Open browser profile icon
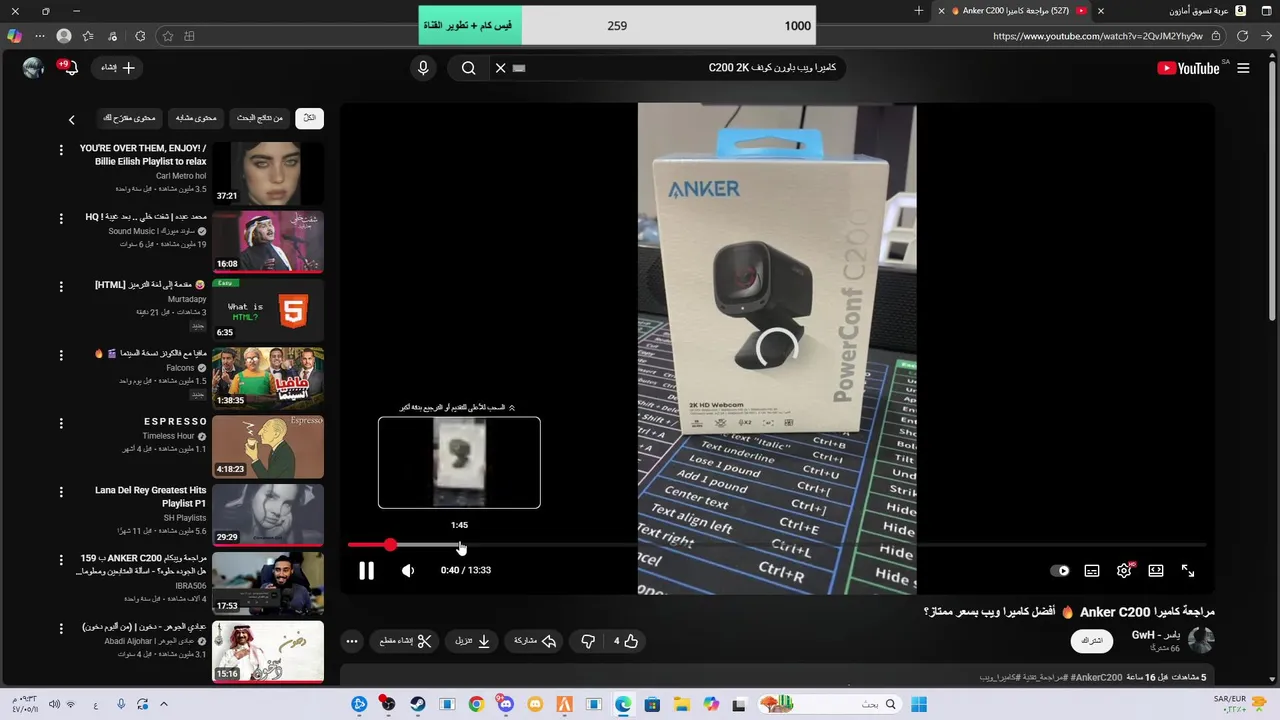Image resolution: width=1280 pixels, height=720 pixels. tap(64, 36)
